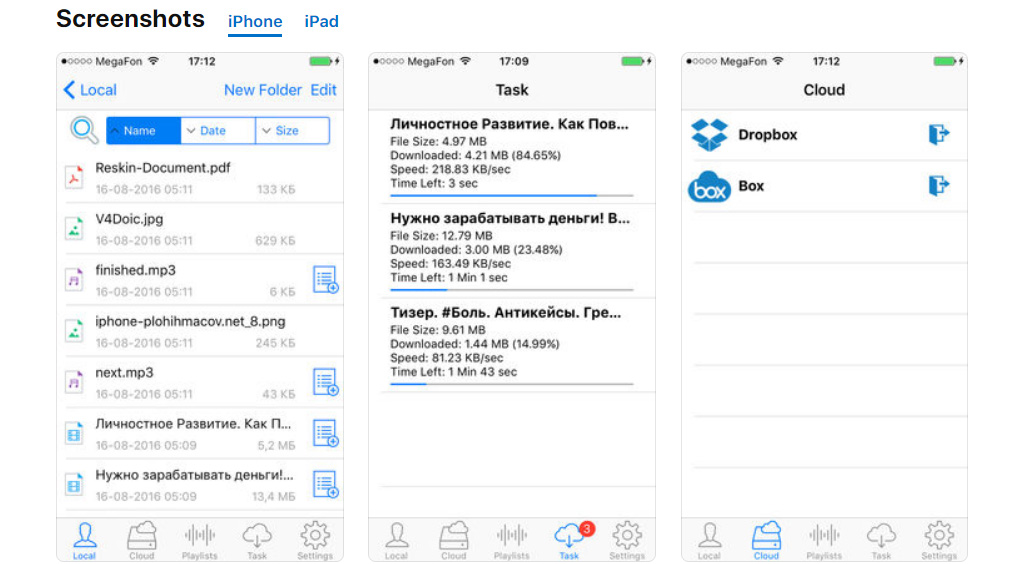Tap the playlist add icon beside next.mp3
This screenshot has height=564, width=1024.
[325, 382]
